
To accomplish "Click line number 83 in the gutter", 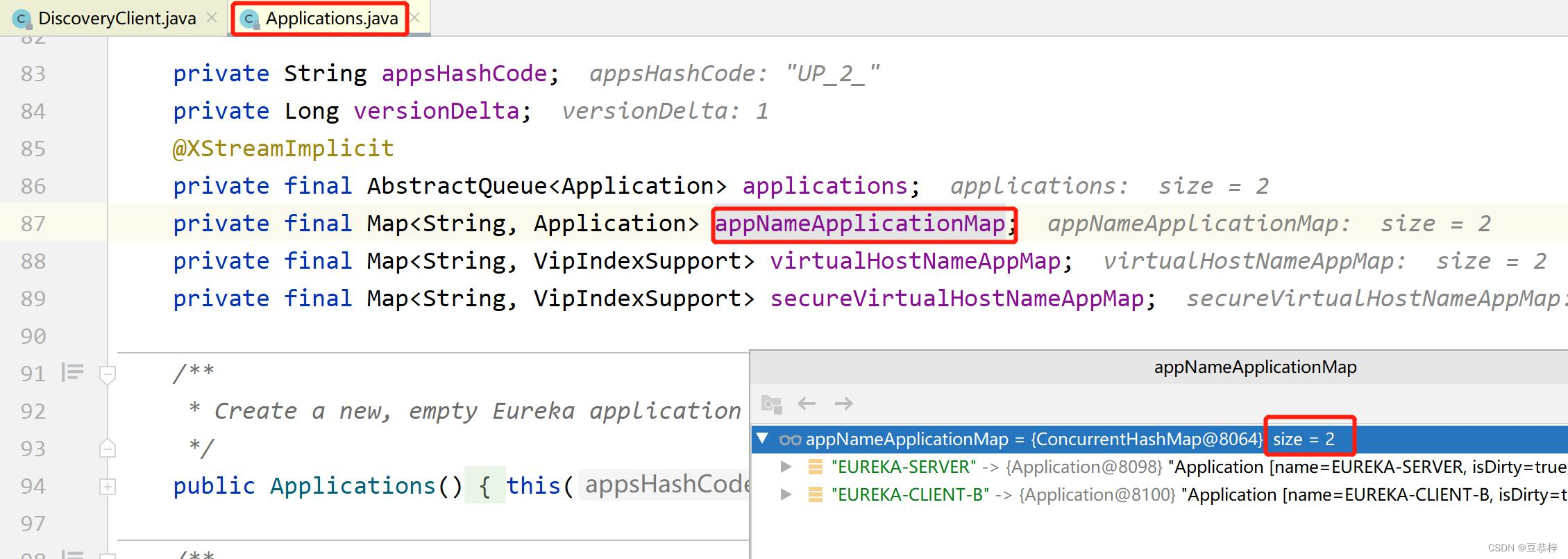I will click(33, 74).
